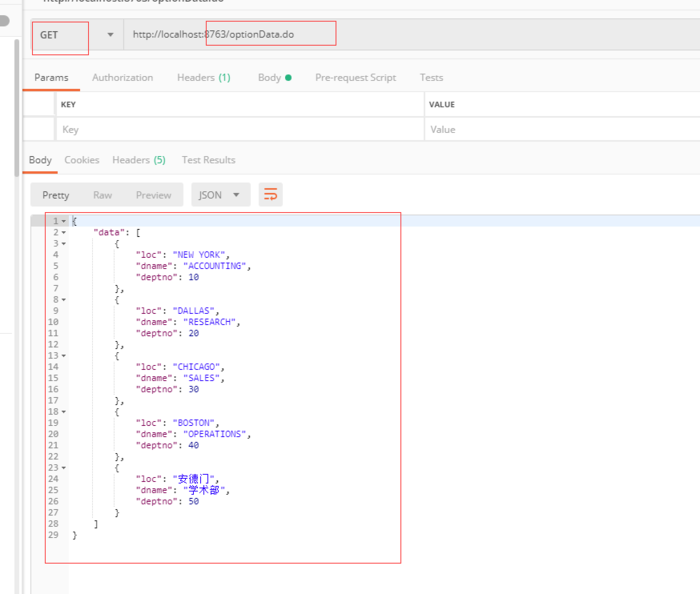700x594 pixels.
Task: Open the response Cookies tab
Action: pos(82,160)
